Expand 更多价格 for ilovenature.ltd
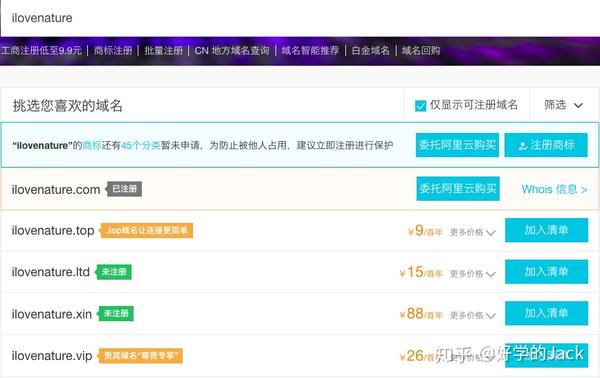This screenshot has width=600, height=378. pos(473,274)
